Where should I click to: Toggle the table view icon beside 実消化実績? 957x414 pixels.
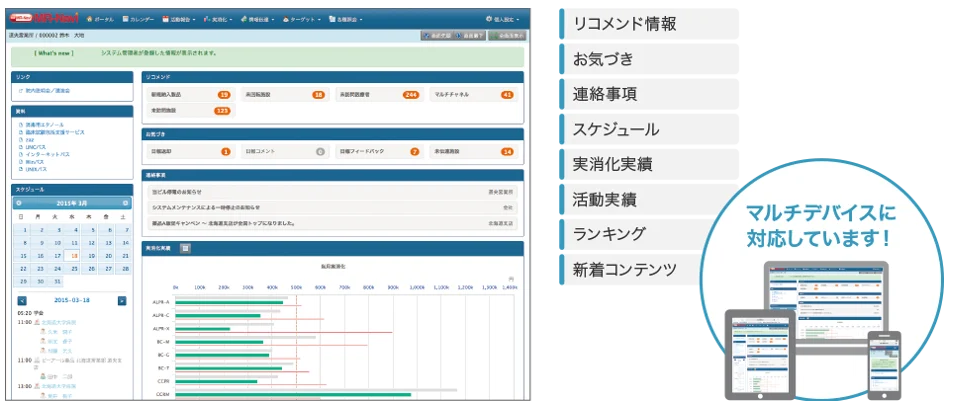tap(186, 249)
